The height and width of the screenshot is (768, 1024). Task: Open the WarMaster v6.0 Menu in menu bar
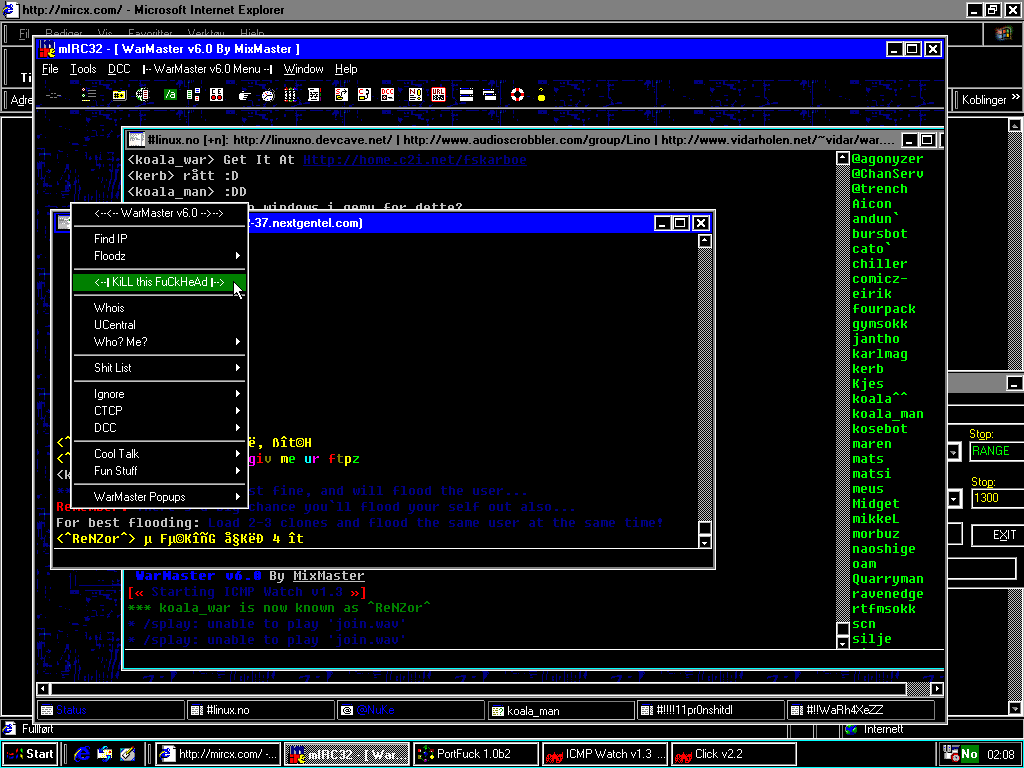coord(208,69)
